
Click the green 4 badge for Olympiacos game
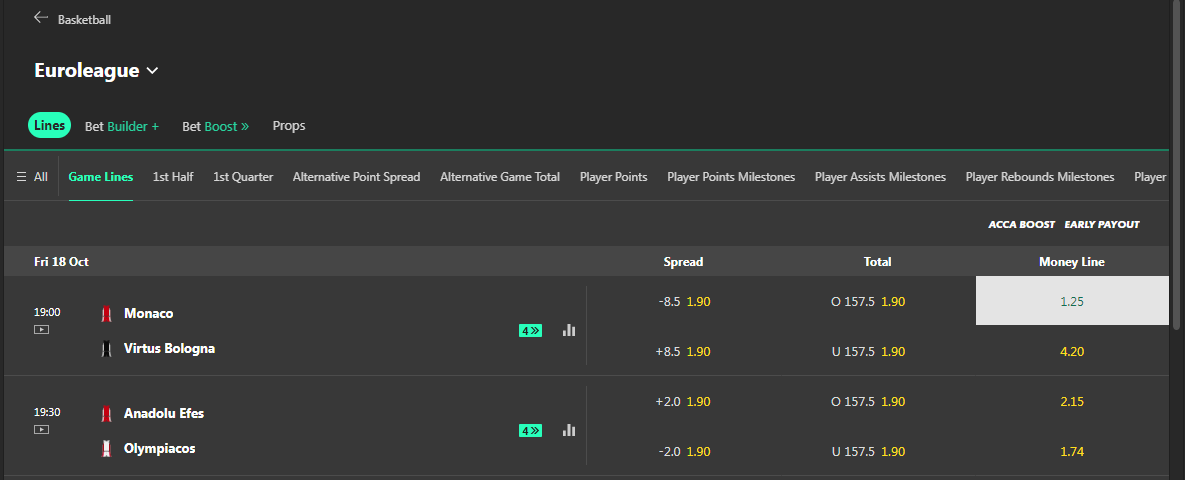click(x=530, y=431)
